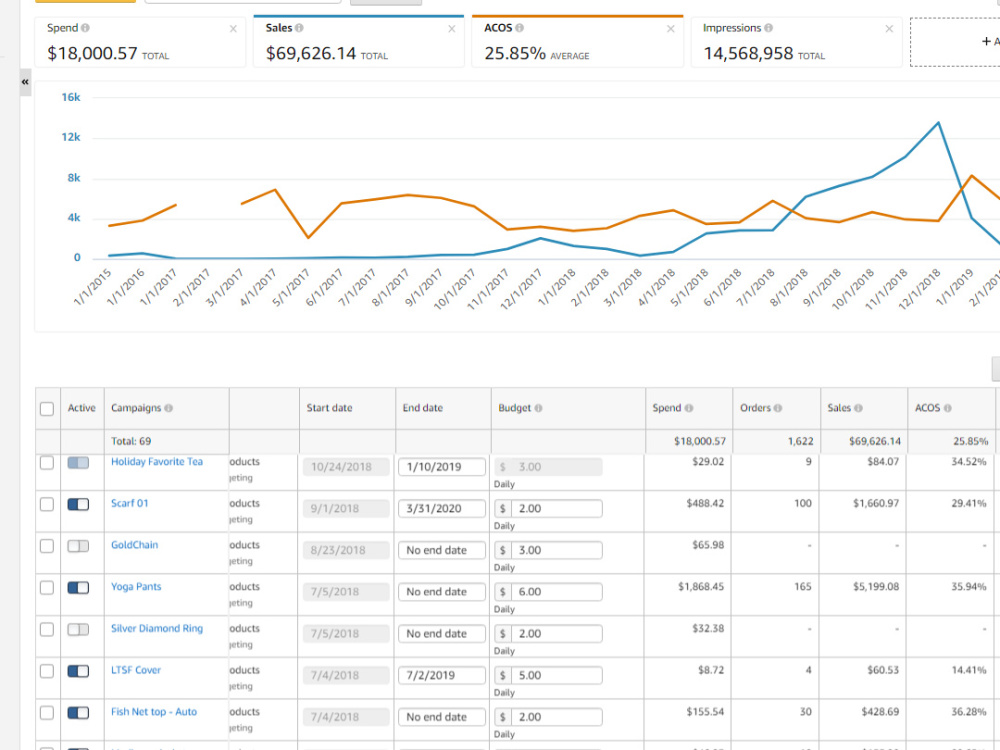This screenshot has height=750, width=1000.
Task: Check the Holiday Favorite Tea row checkbox
Action: (x=47, y=463)
